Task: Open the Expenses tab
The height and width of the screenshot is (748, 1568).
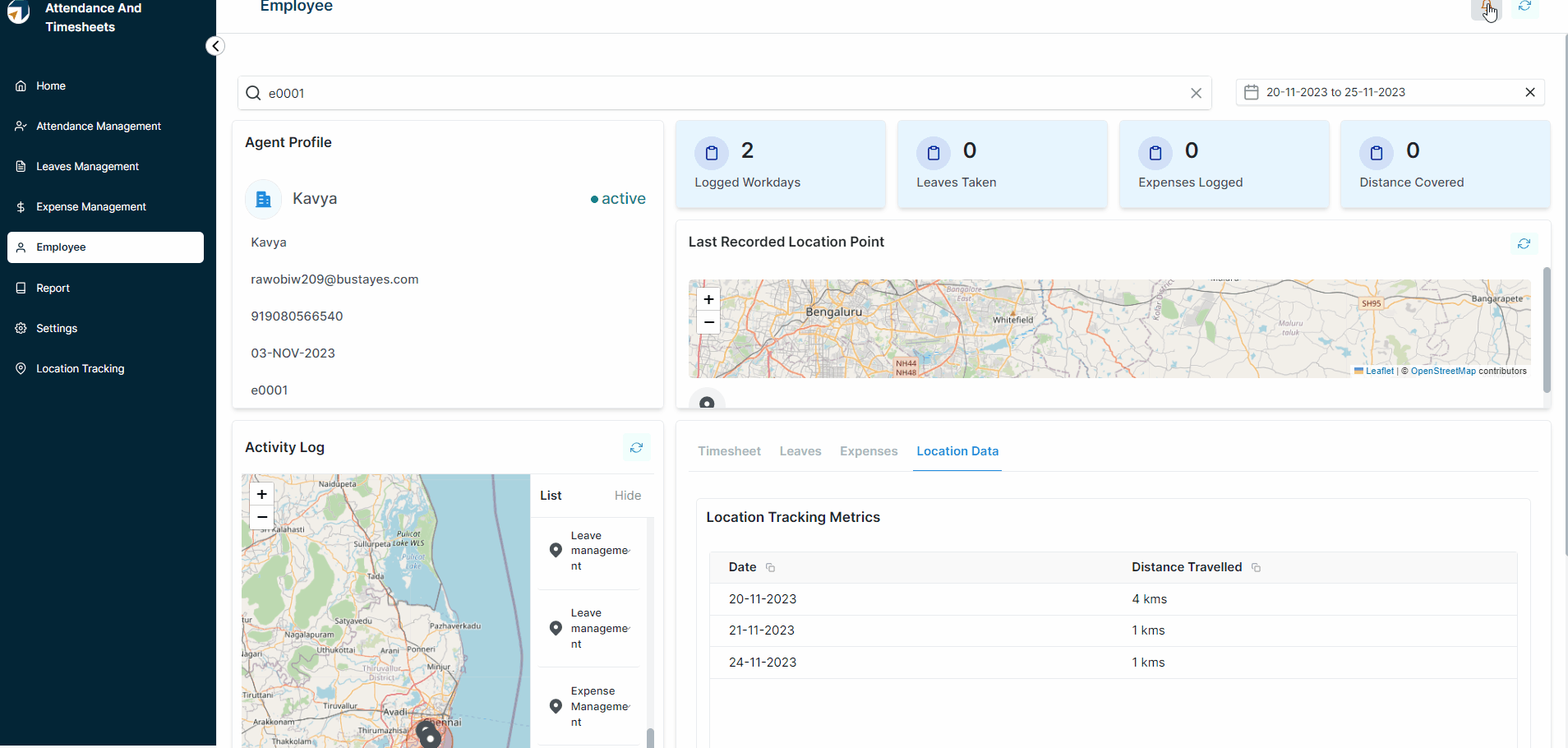Action: (868, 451)
